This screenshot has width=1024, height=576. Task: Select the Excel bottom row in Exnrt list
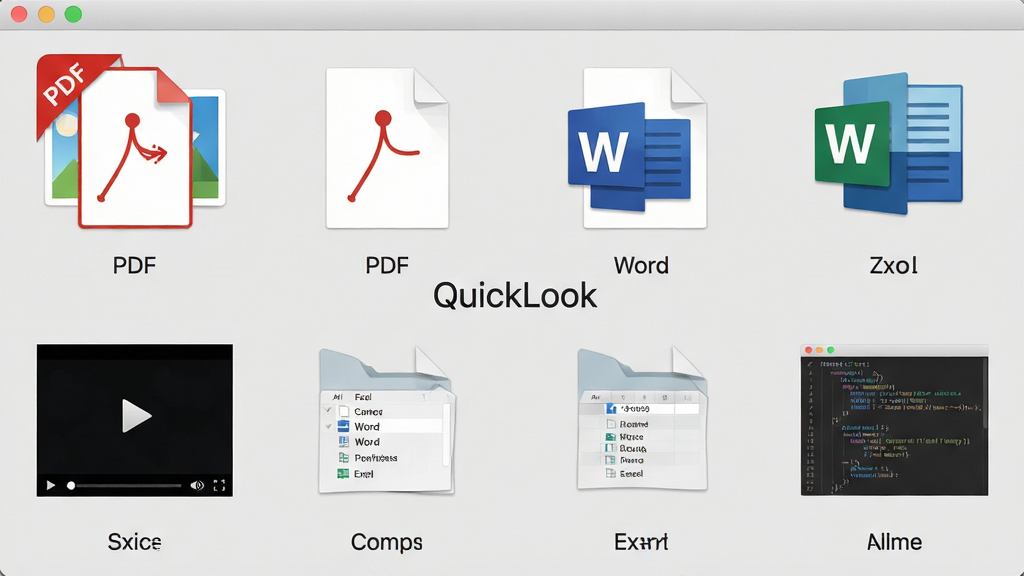click(640, 473)
